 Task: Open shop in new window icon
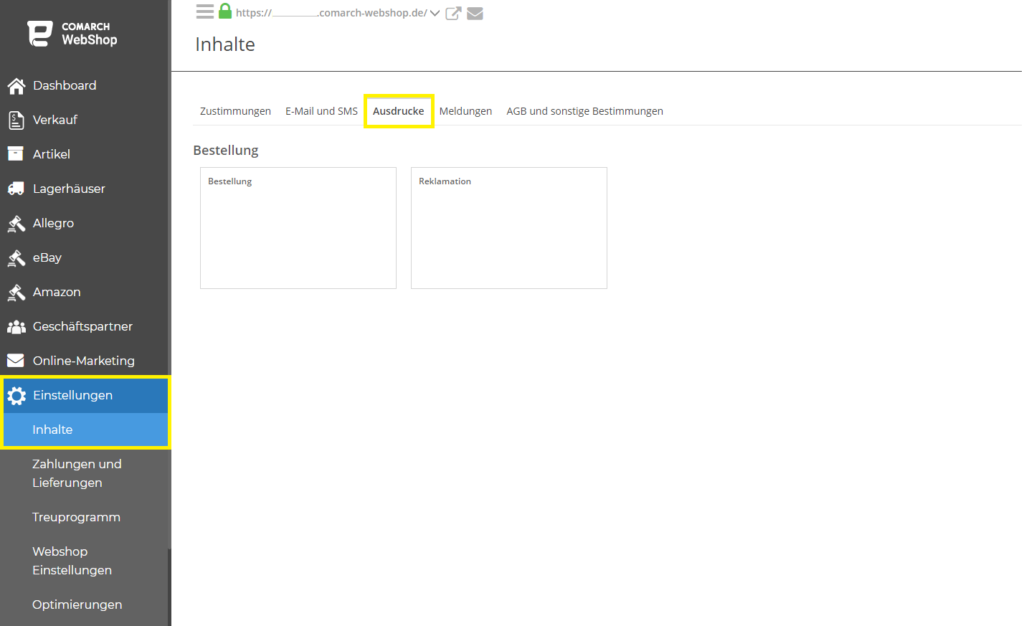pyautogui.click(x=453, y=13)
